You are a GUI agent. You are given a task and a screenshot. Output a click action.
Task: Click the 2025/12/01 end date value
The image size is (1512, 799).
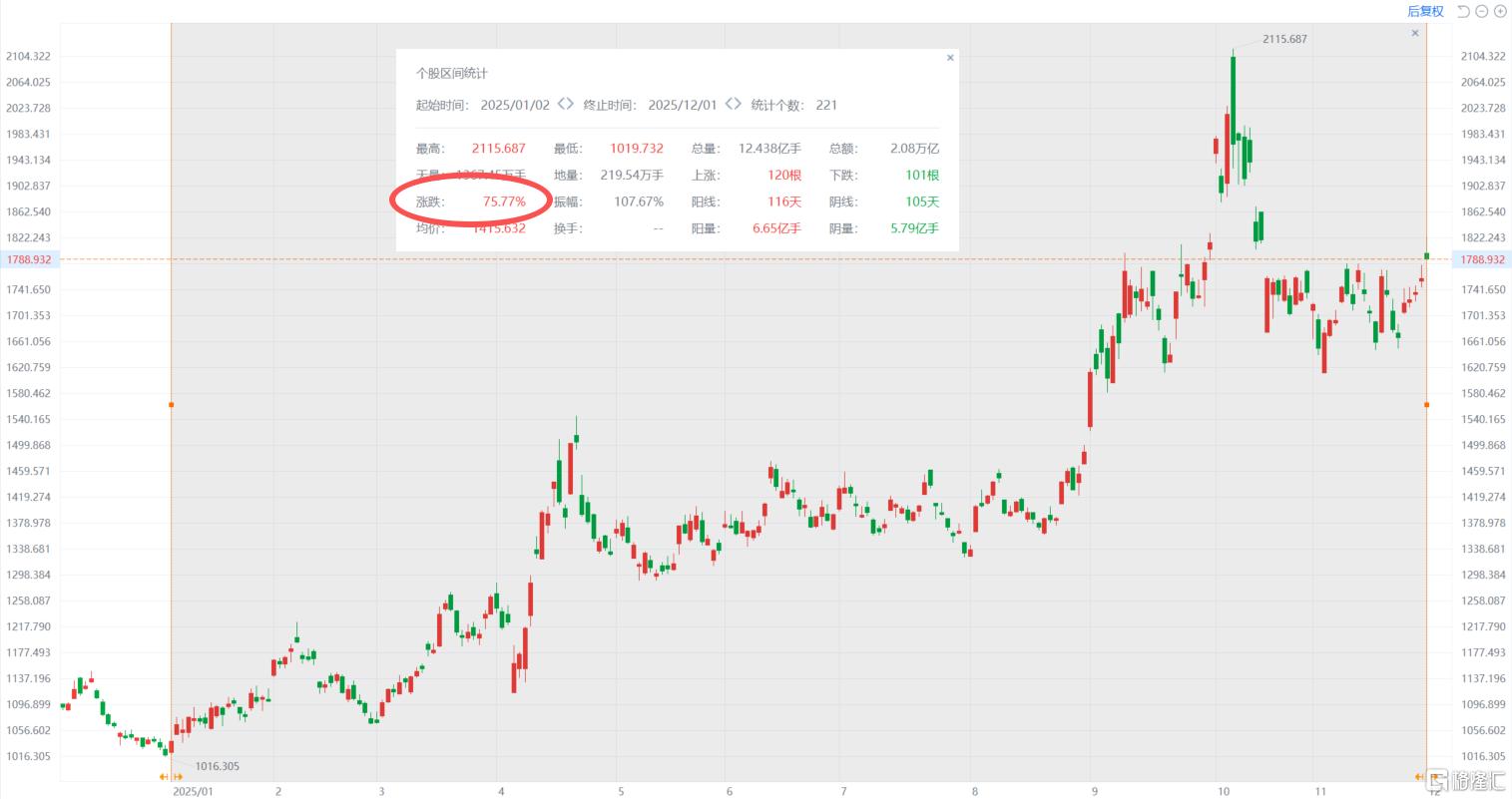(683, 105)
